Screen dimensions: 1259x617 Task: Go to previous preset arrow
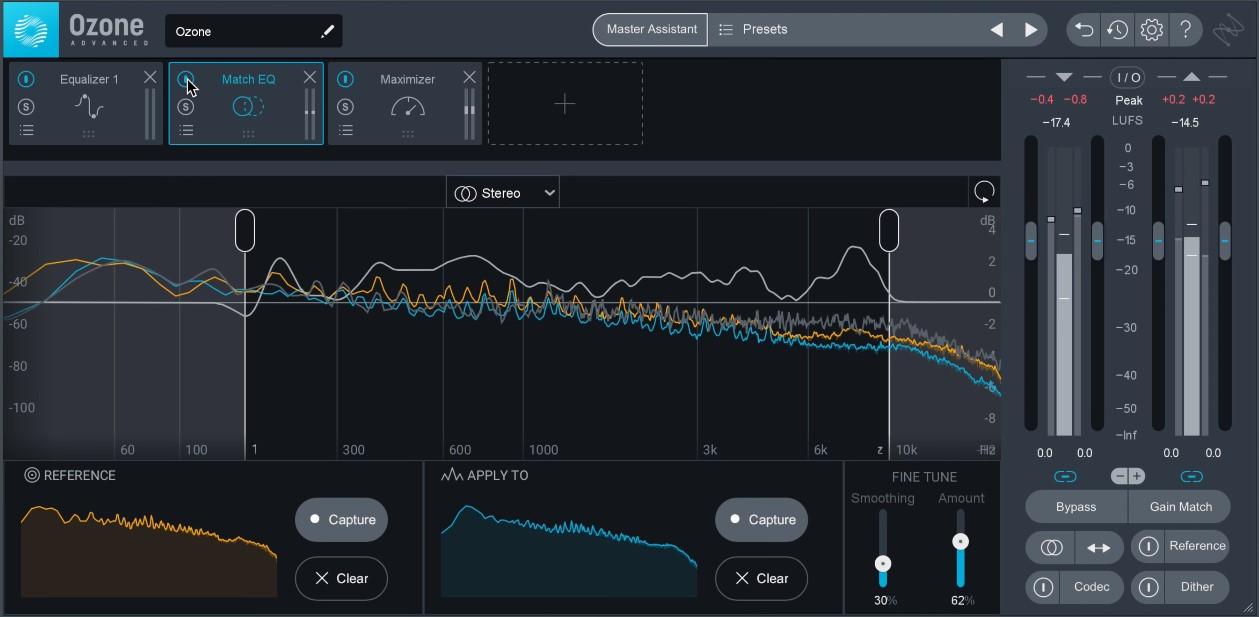click(x=997, y=30)
